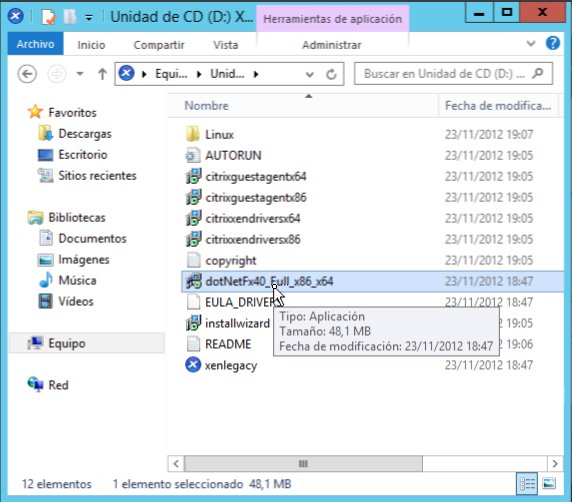Select the EULA_DRIVERS file icon
The image size is (572, 502).
coord(193,302)
